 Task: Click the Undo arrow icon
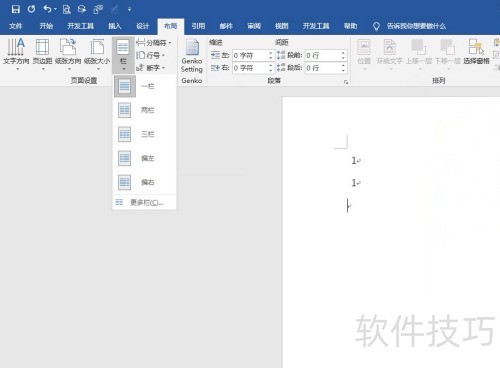(x=48, y=9)
